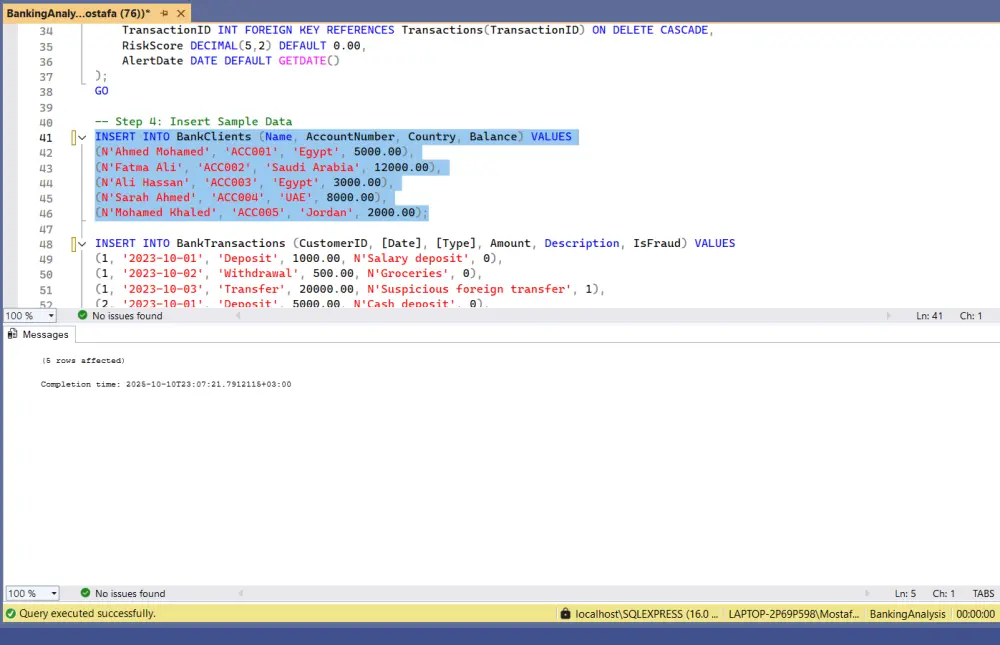The image size is (1000, 645).
Task: Select the BankingAnalysis query document tab
Action: (x=78, y=14)
